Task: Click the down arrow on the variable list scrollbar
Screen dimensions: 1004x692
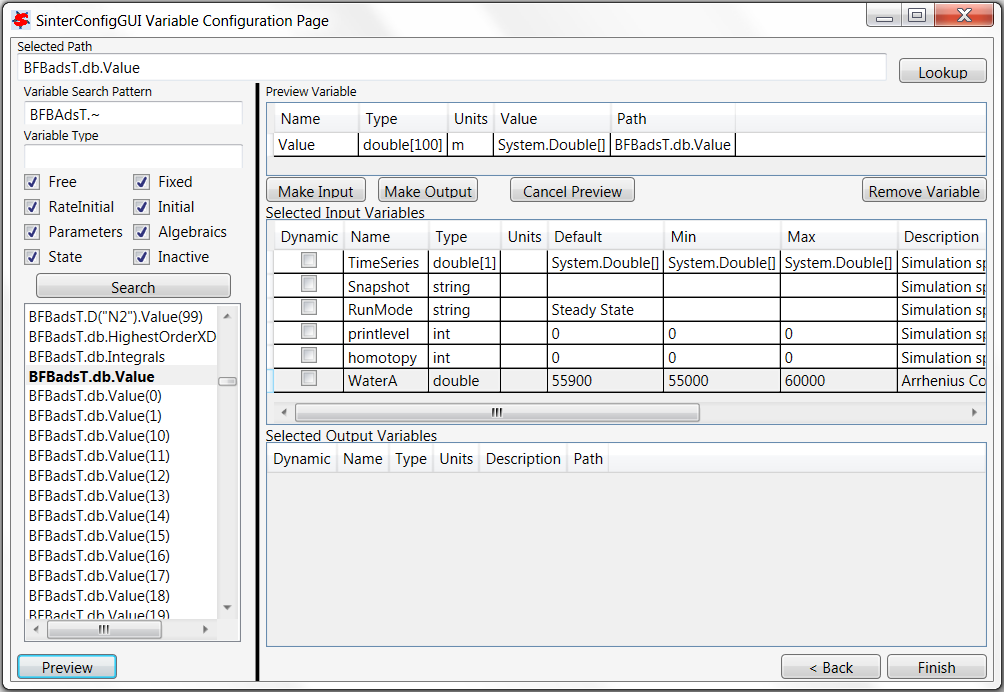Action: pos(228,607)
